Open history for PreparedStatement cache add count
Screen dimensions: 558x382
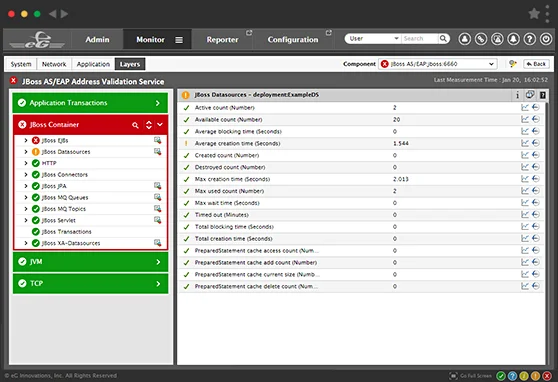coord(536,262)
